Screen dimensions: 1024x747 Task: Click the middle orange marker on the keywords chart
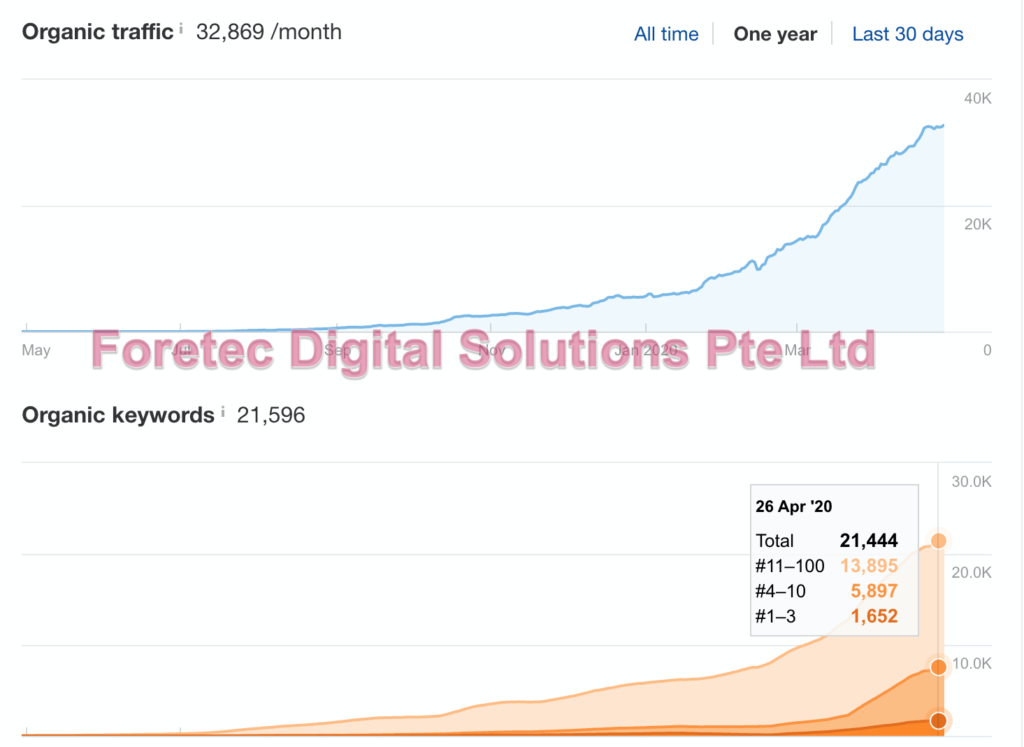(x=938, y=667)
